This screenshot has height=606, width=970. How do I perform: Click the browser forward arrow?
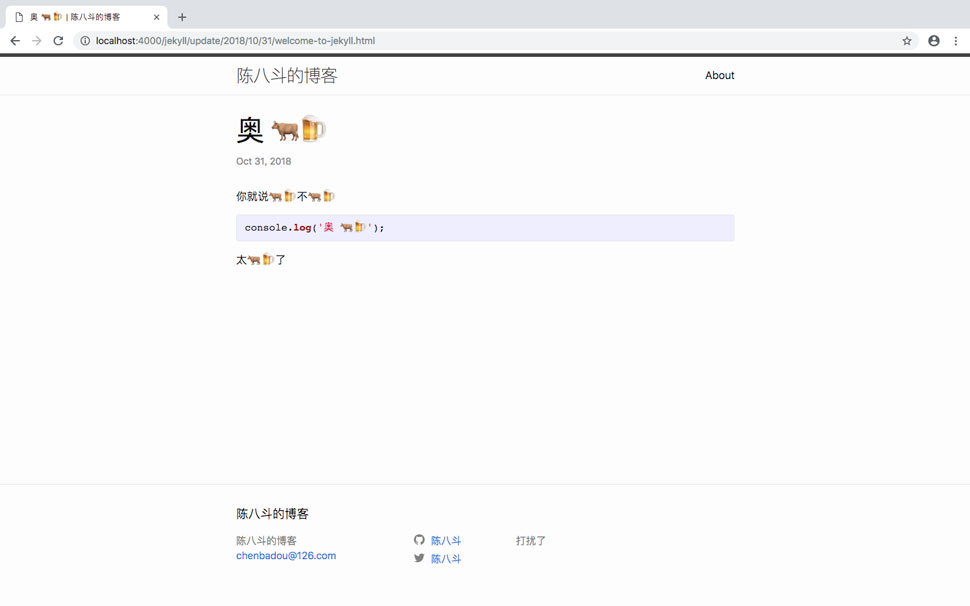(36, 41)
